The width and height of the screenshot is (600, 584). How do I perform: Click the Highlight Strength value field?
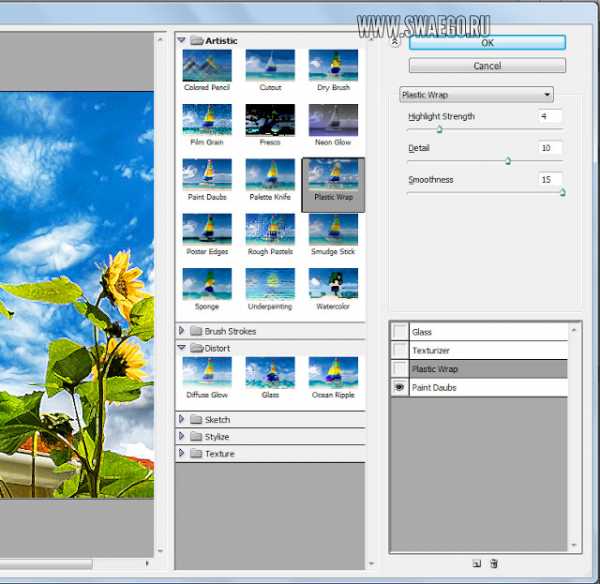550,116
